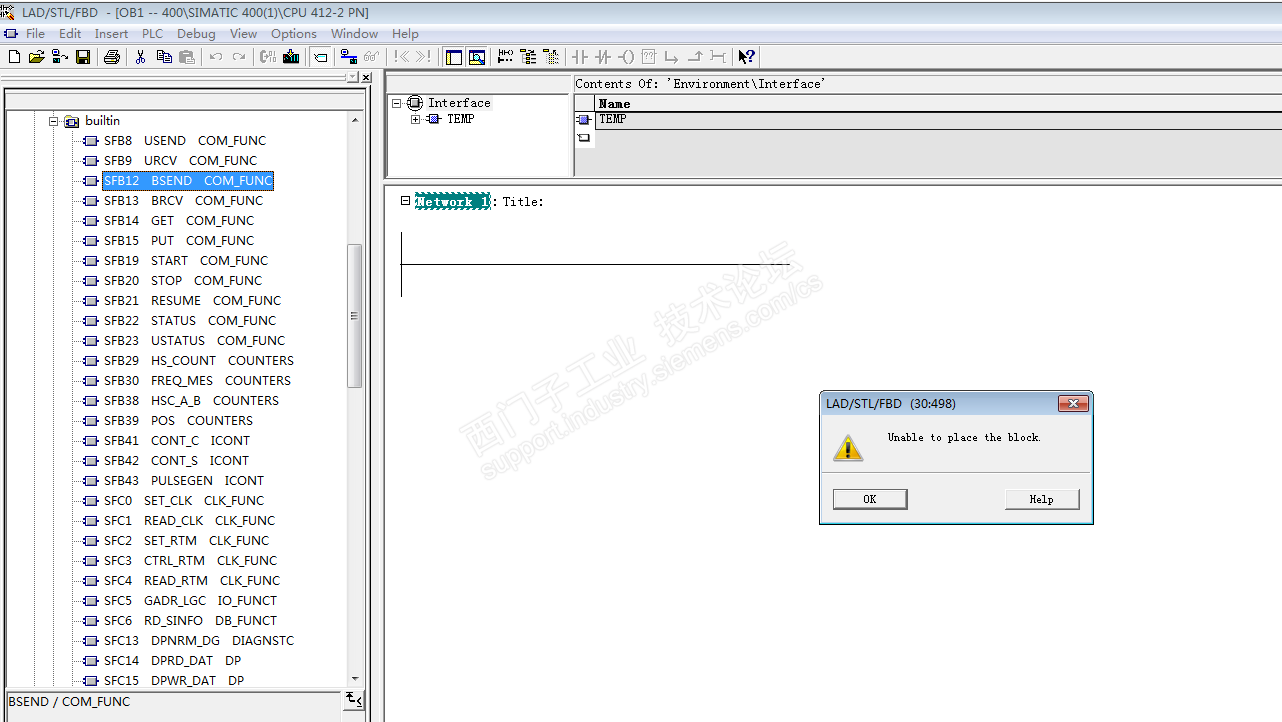Cut selection with the scissors icon
Image resolution: width=1282 pixels, height=722 pixels.
tap(141, 57)
